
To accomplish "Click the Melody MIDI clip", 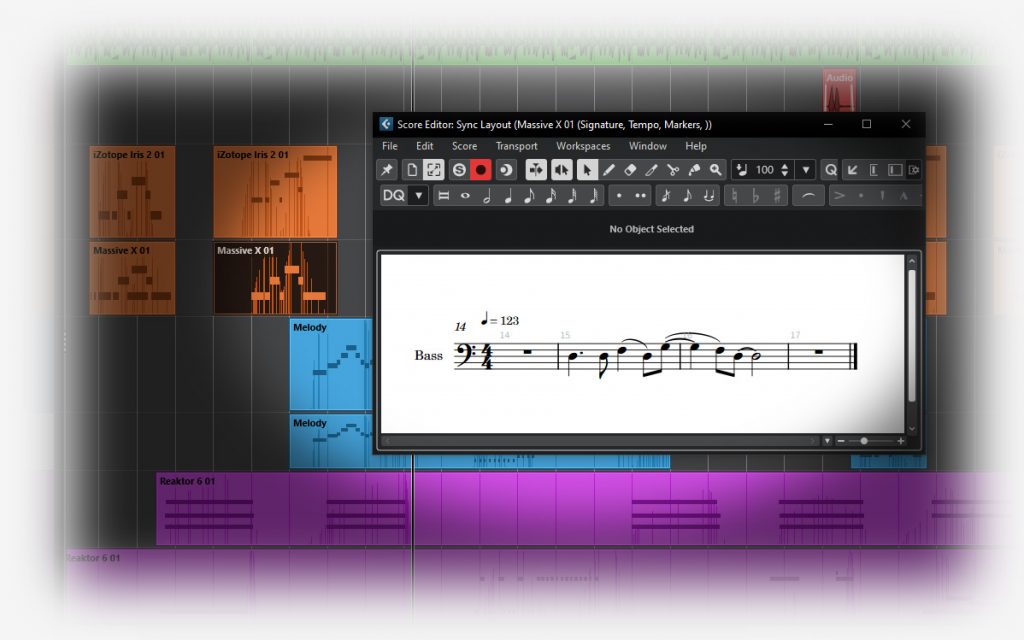I will (x=330, y=364).
